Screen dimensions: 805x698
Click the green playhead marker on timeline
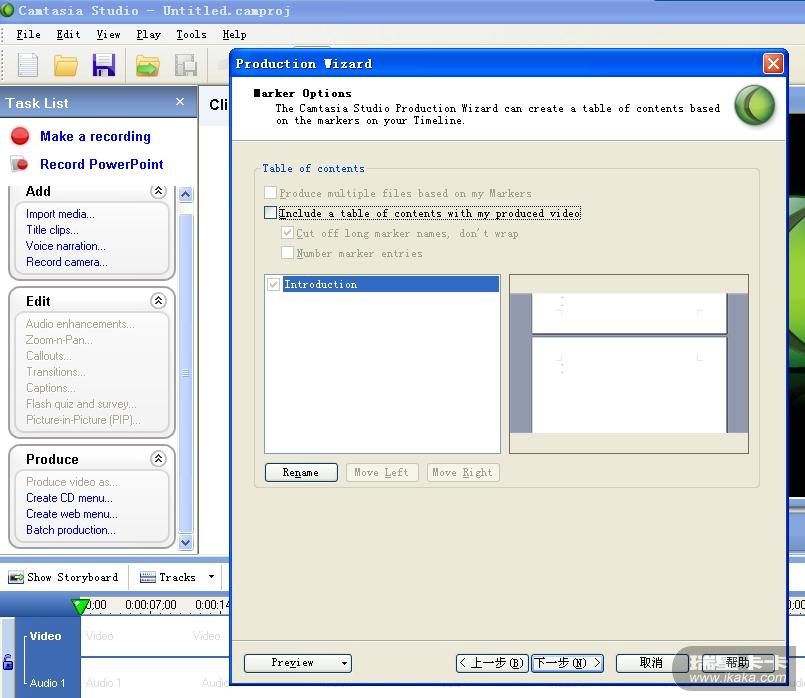click(x=80, y=606)
